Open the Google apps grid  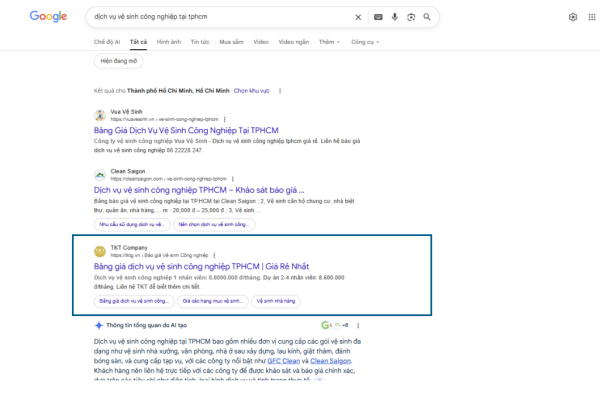591,17
